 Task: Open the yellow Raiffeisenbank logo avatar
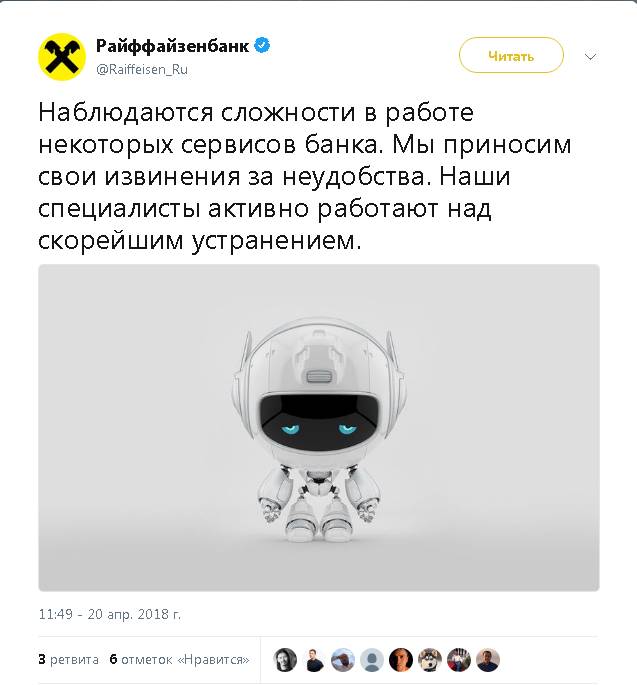62,57
